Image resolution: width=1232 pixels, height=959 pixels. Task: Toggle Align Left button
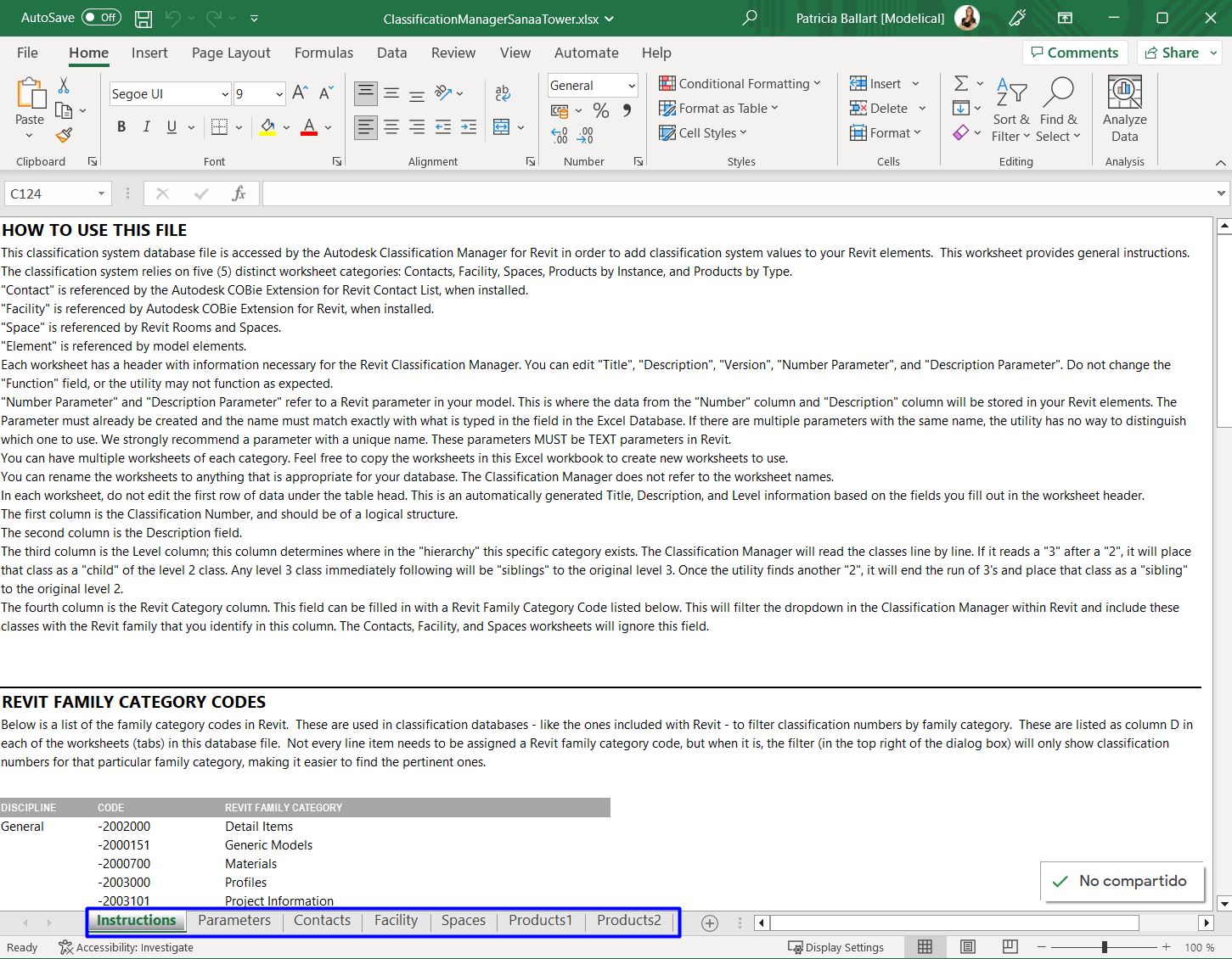(366, 127)
